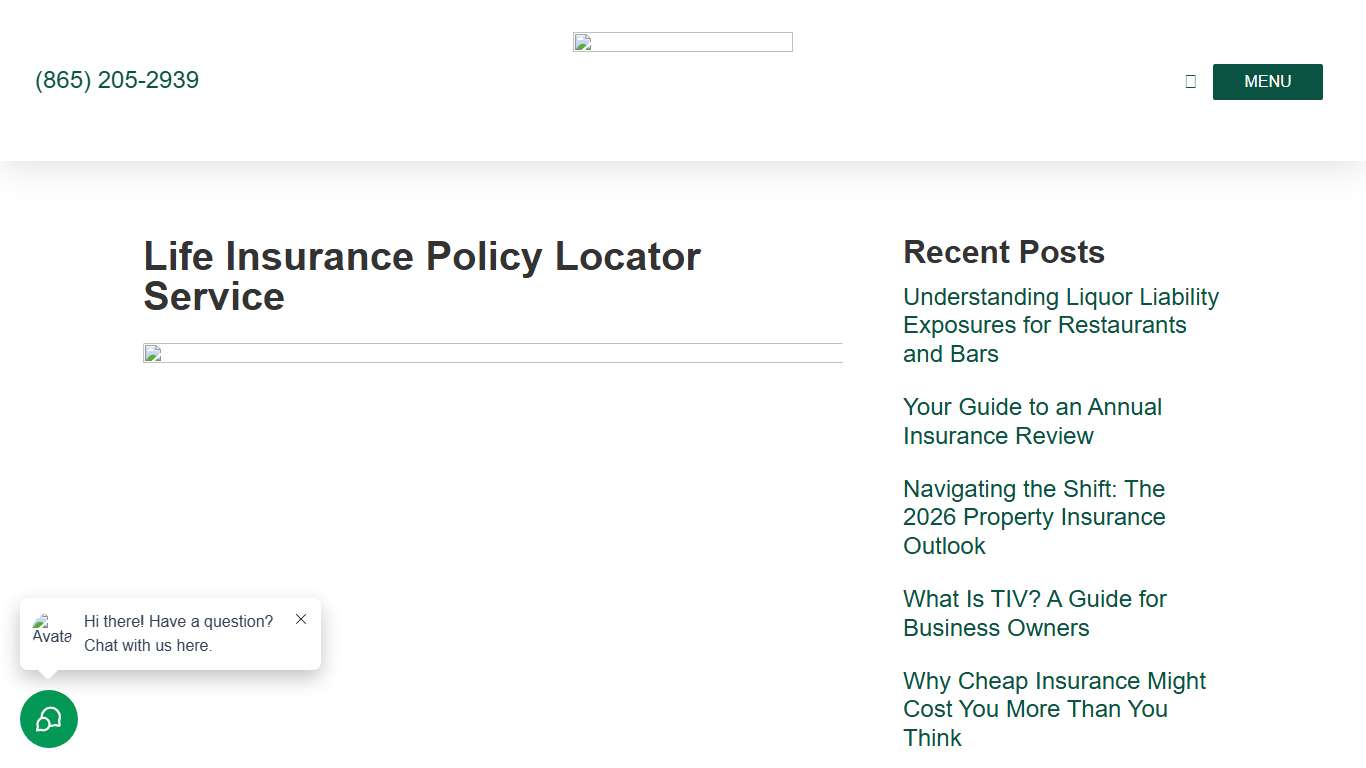Open Why Cheap Insurance Might Cost You More
Screen dimensions: 1366x768
[1054, 709]
